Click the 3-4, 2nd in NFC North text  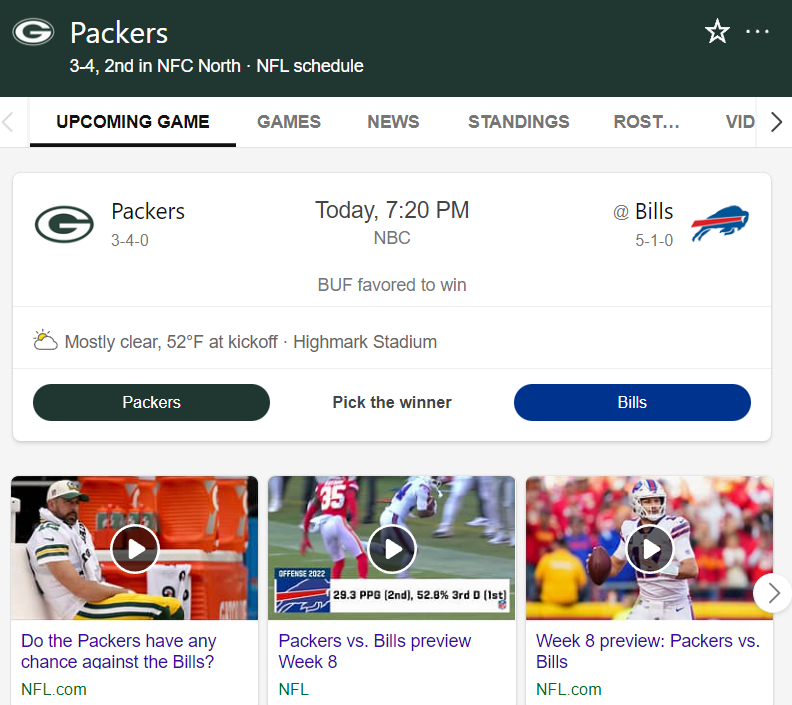[155, 66]
